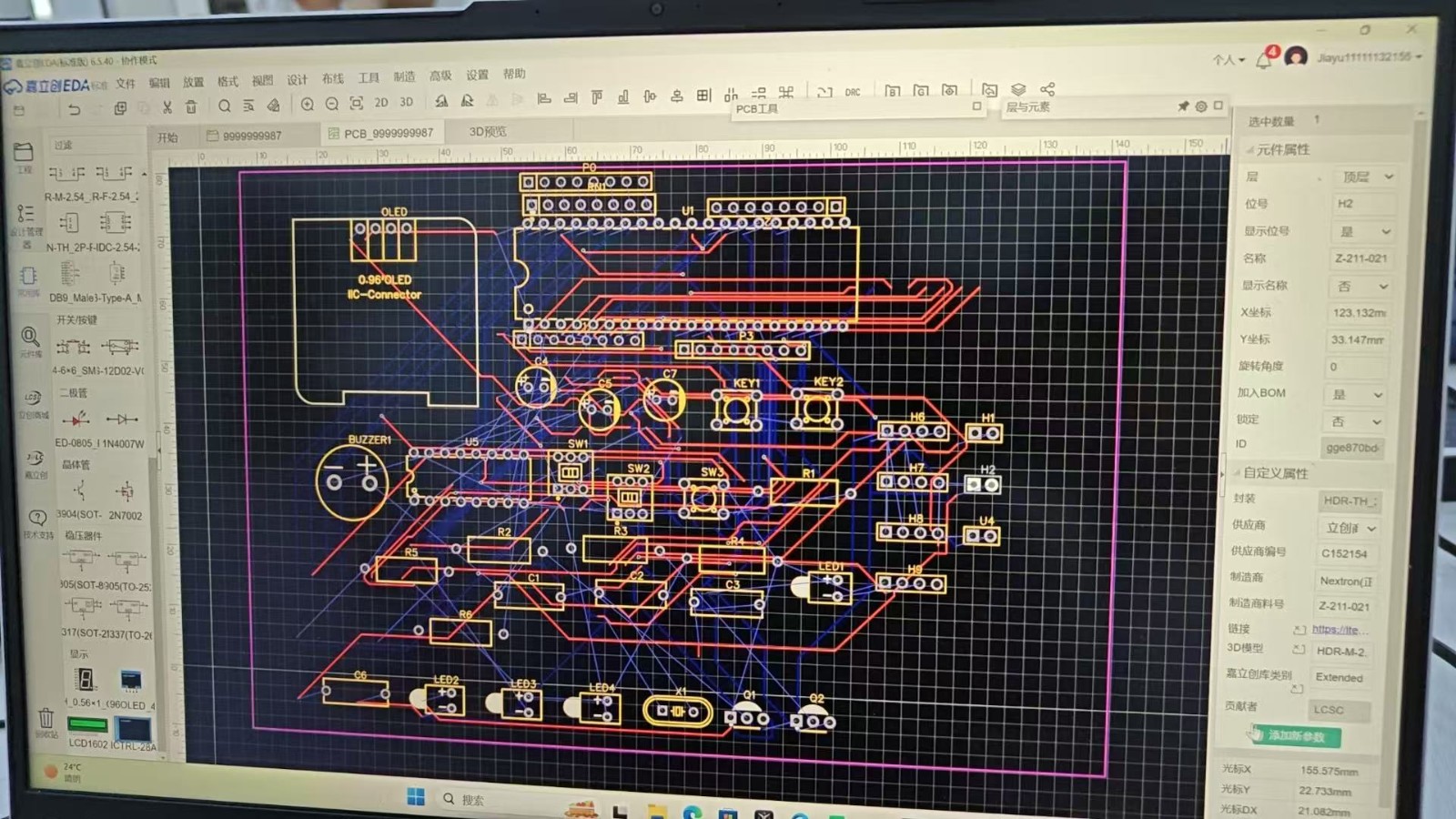Image resolution: width=1456 pixels, height=819 pixels.
Task: Expand the 供应商 supplier dropdown
Action: (1350, 528)
